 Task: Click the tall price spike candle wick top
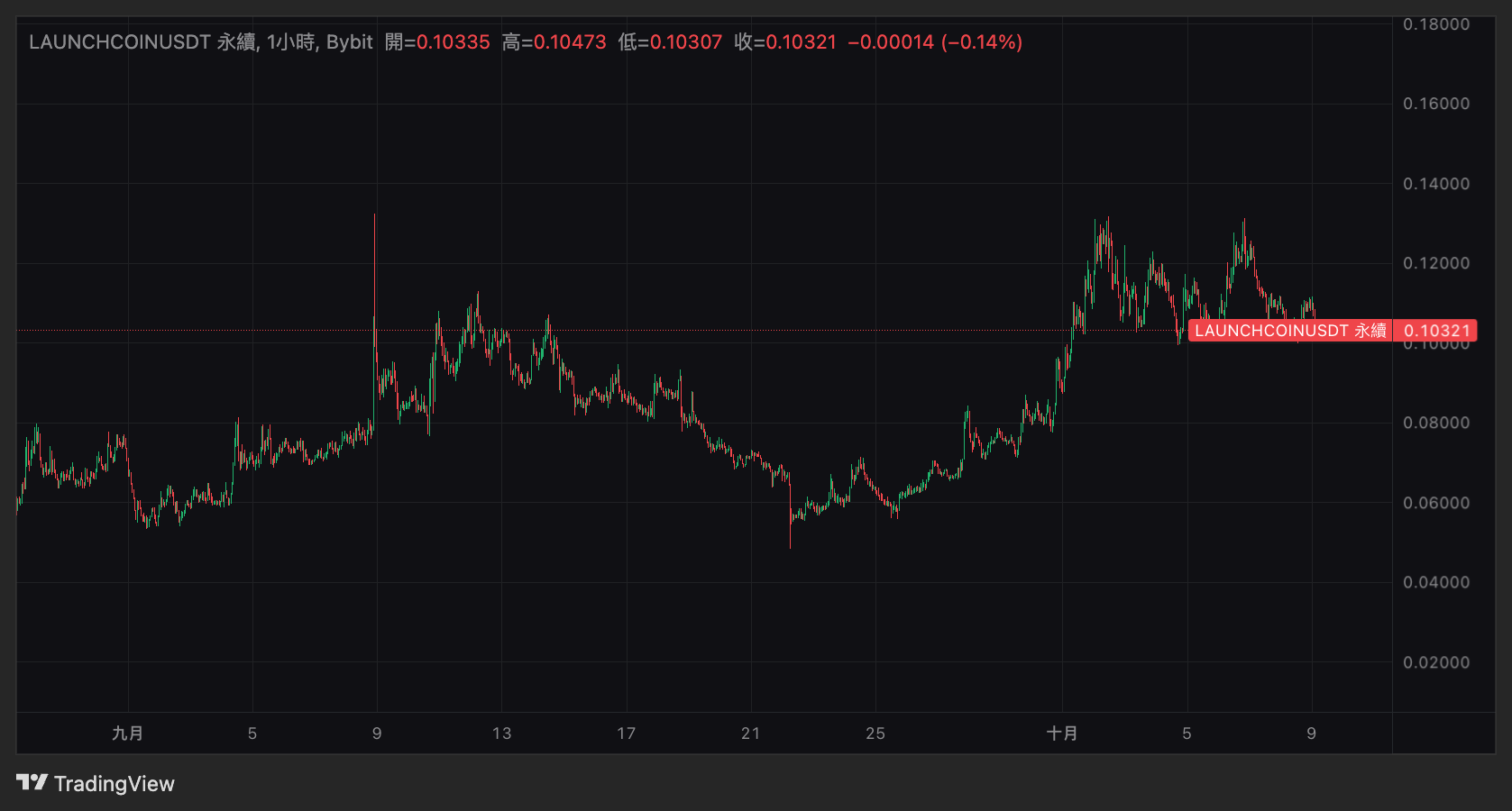374,216
